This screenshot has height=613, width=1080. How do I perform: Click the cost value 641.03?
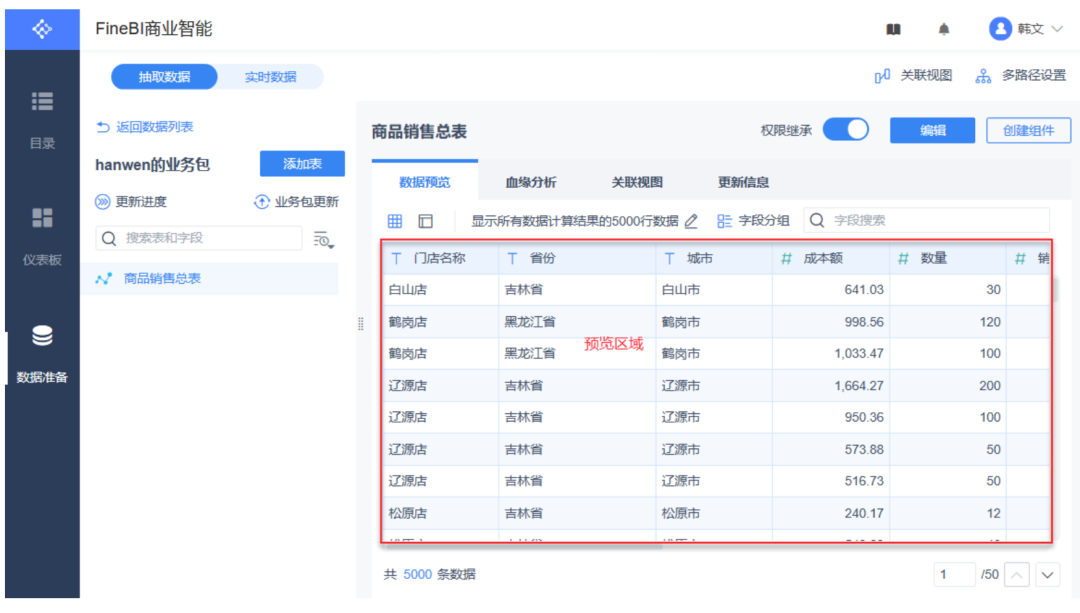864,290
